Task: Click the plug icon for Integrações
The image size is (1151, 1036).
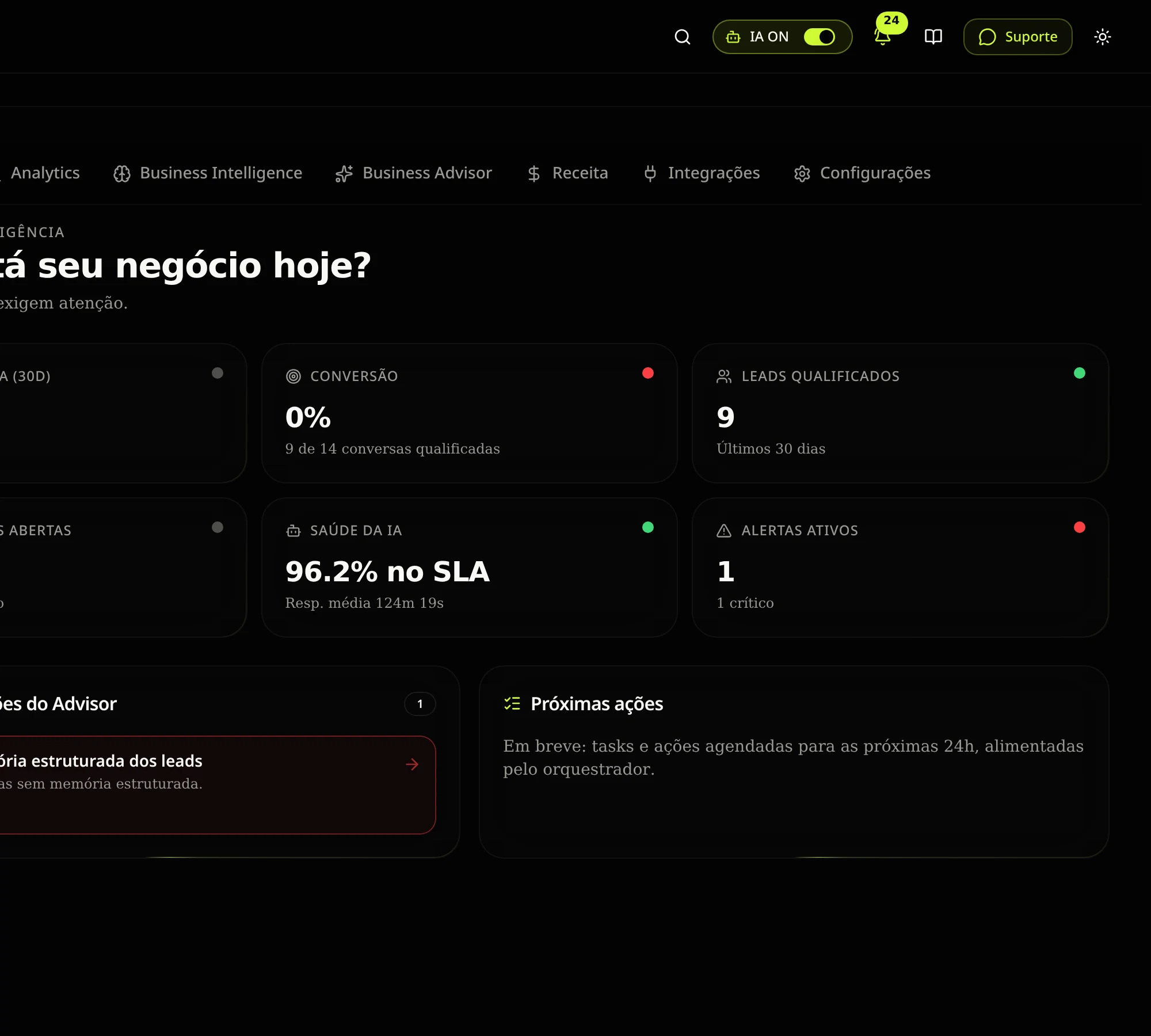Action: pos(650,173)
